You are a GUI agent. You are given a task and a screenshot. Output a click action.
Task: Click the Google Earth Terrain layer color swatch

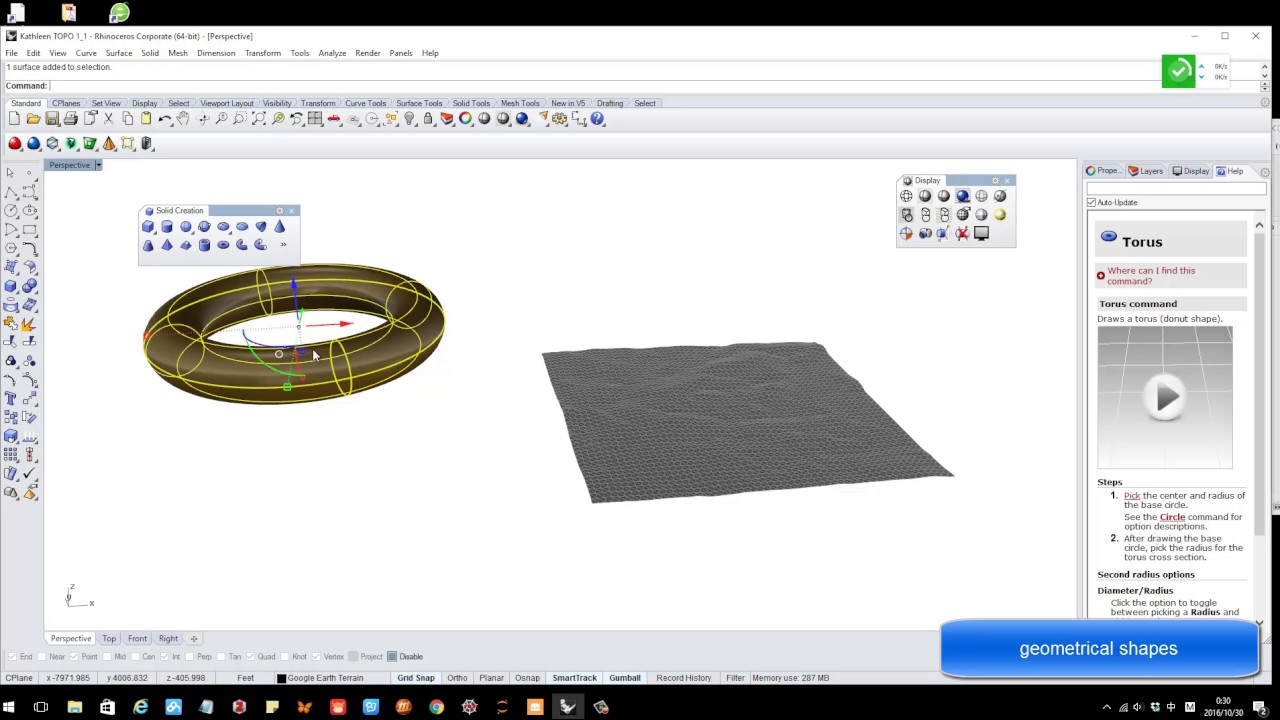281,679
